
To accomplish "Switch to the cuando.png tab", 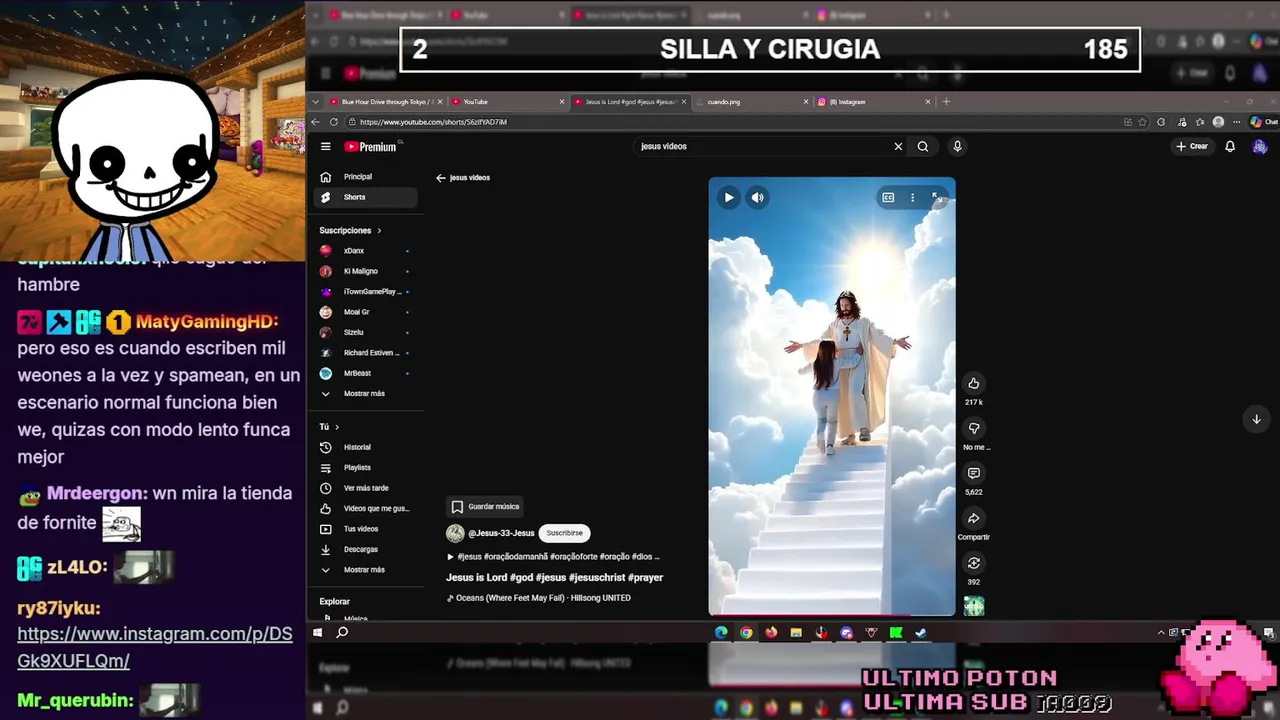I will pyautogui.click(x=750, y=102).
